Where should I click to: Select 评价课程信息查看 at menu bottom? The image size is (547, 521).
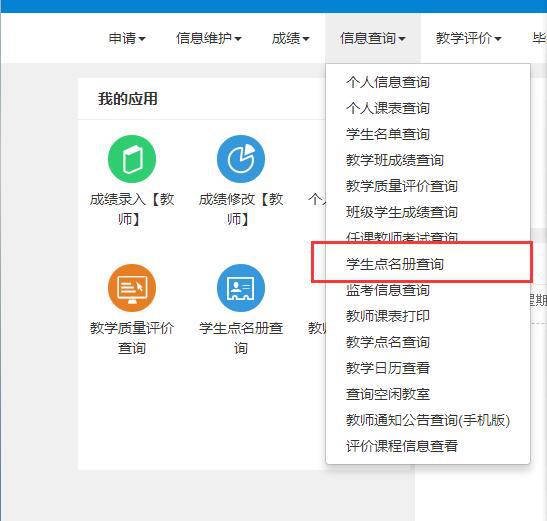402,446
